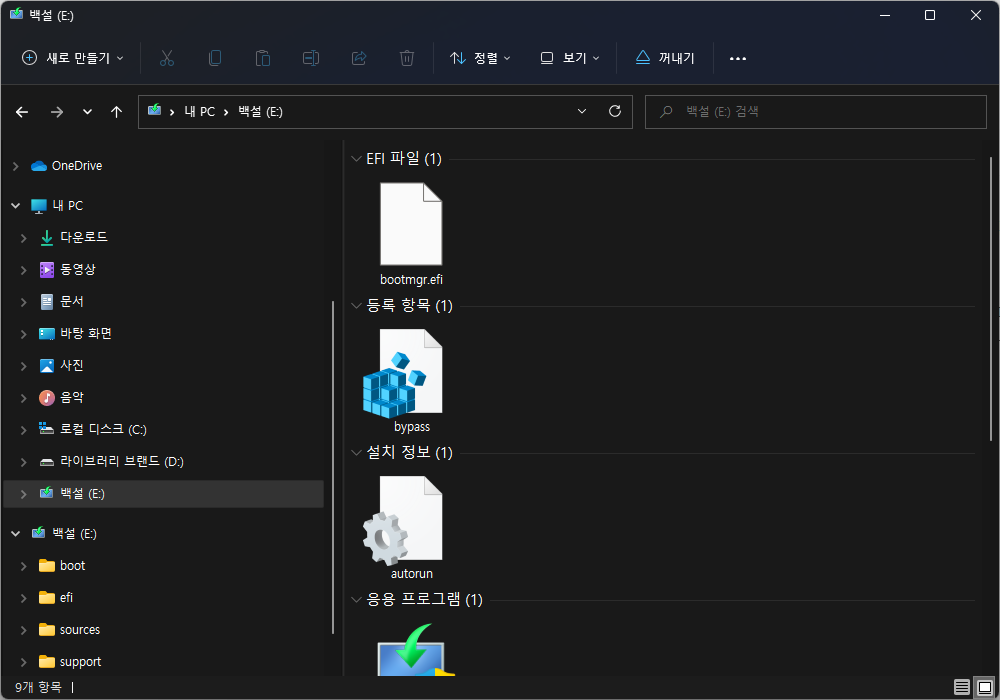This screenshot has width=1000, height=700.
Task: Open the efi folder in sidebar
Action: coord(66,598)
